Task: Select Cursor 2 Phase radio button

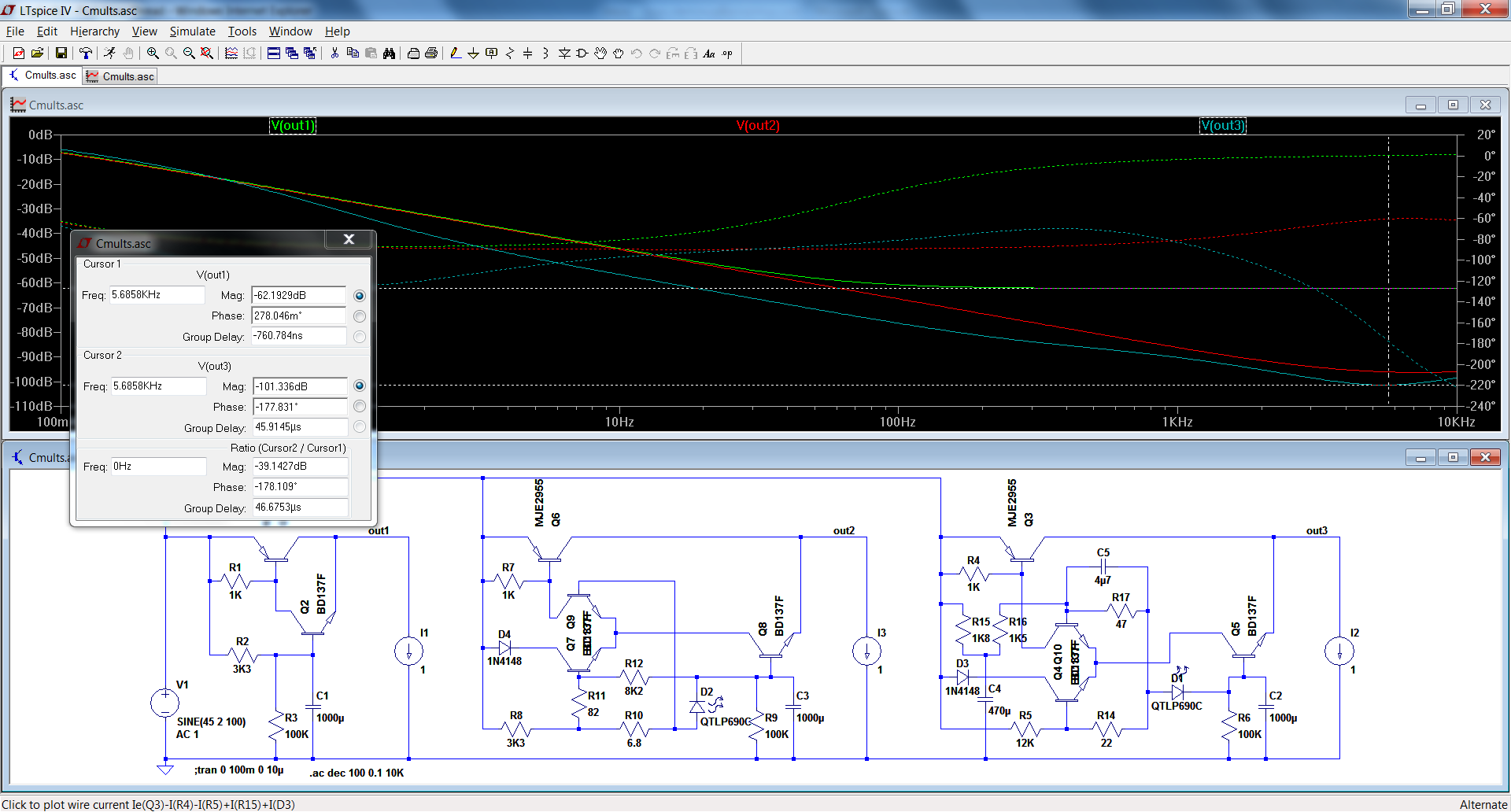Action: pos(360,406)
